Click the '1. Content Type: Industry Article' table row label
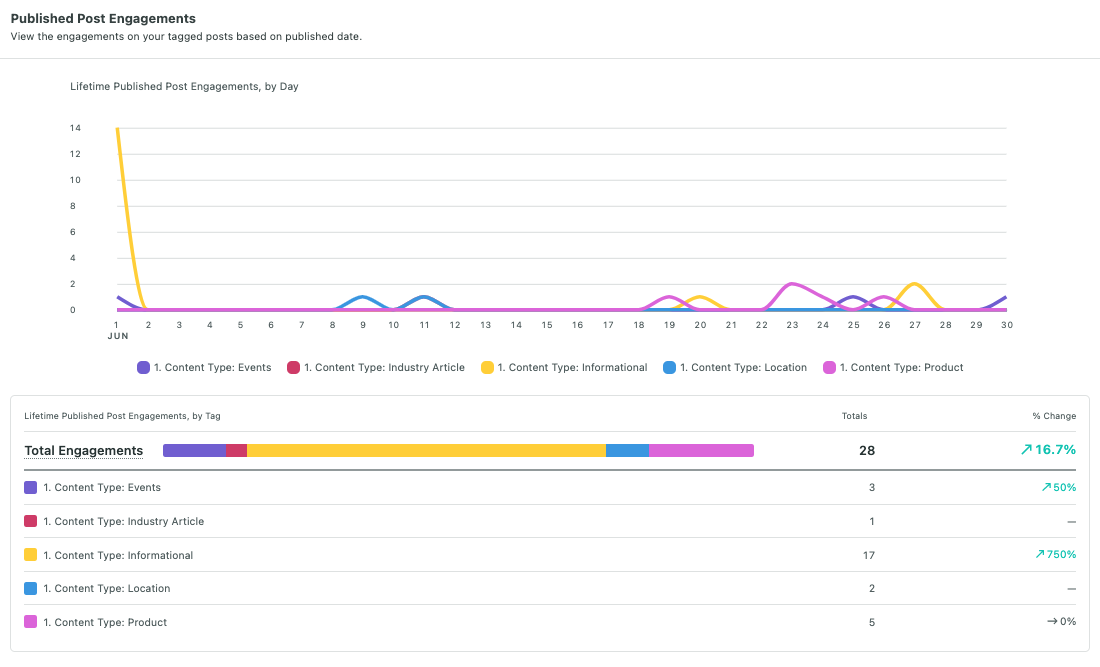Screen dimensions: 1100x667 coord(123,521)
